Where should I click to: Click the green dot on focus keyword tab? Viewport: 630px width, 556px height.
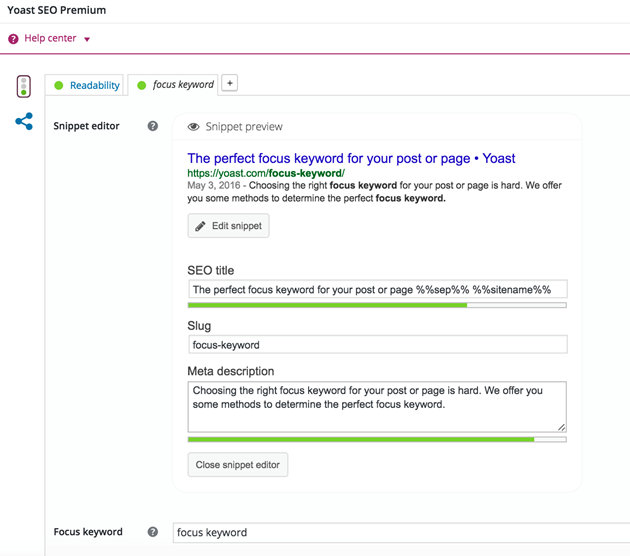[x=141, y=85]
